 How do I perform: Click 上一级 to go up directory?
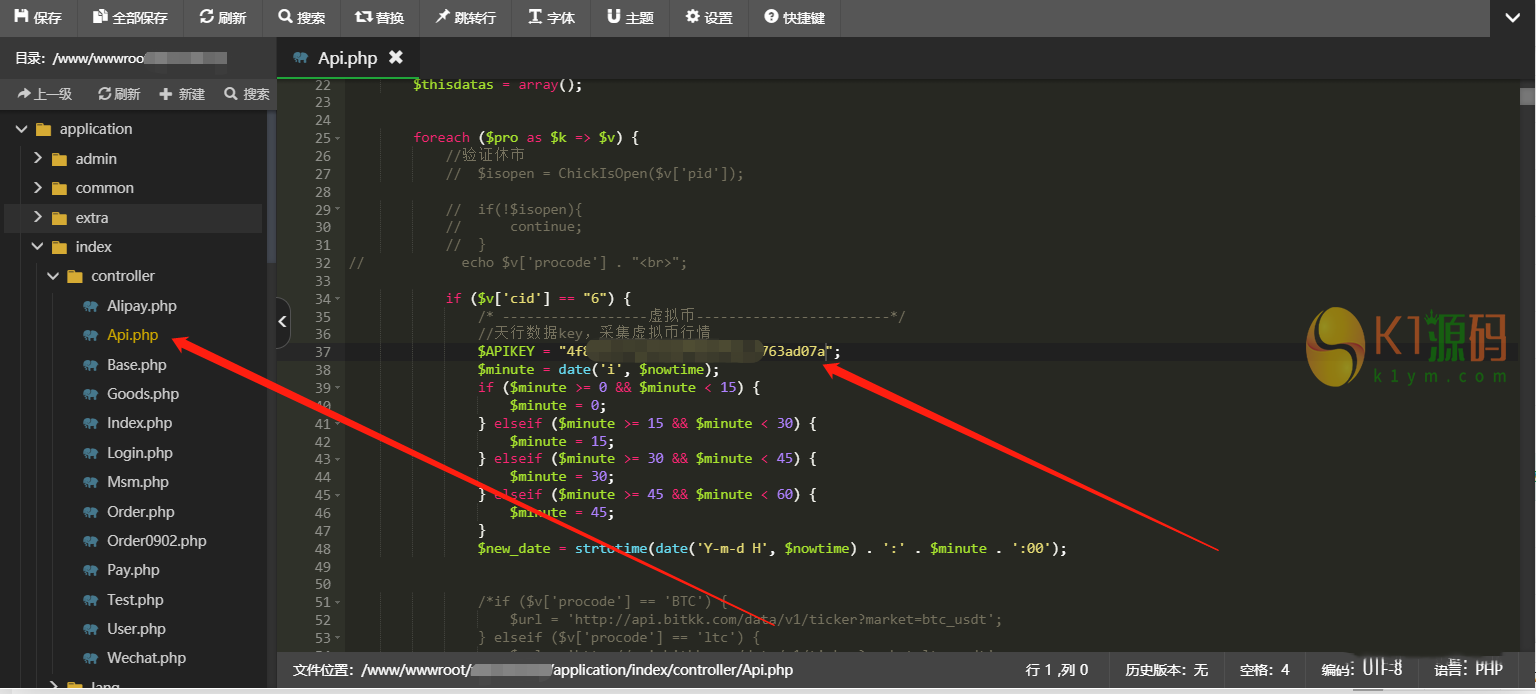point(44,94)
